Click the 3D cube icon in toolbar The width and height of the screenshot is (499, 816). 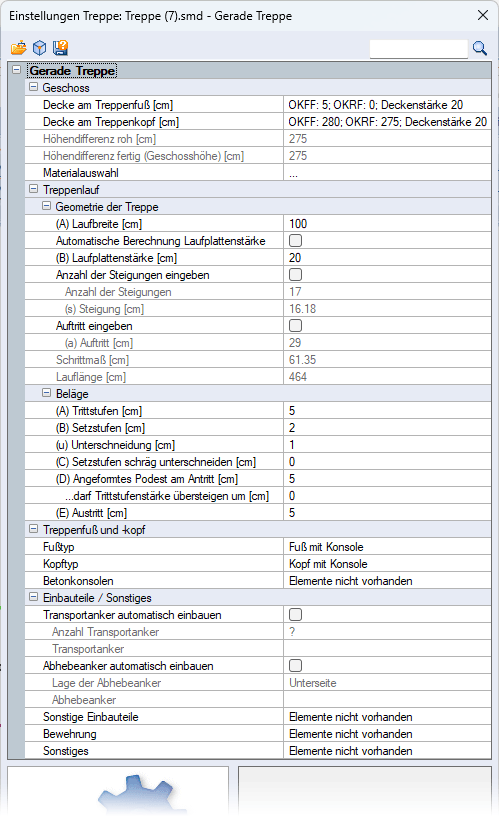point(40,48)
